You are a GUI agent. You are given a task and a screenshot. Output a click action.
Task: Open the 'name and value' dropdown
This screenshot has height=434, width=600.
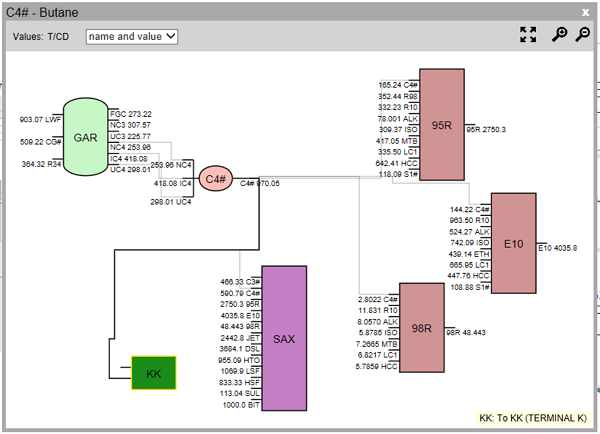tap(132, 36)
